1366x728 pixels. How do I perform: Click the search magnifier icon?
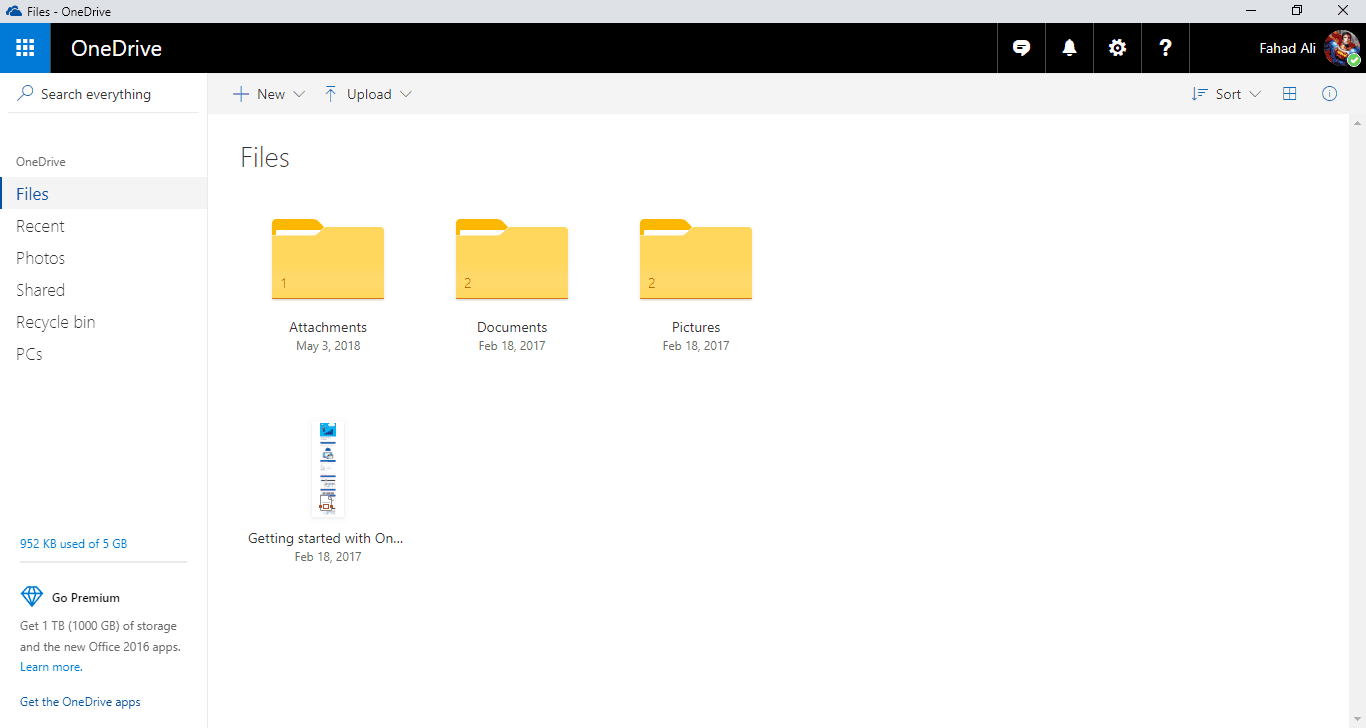click(25, 93)
